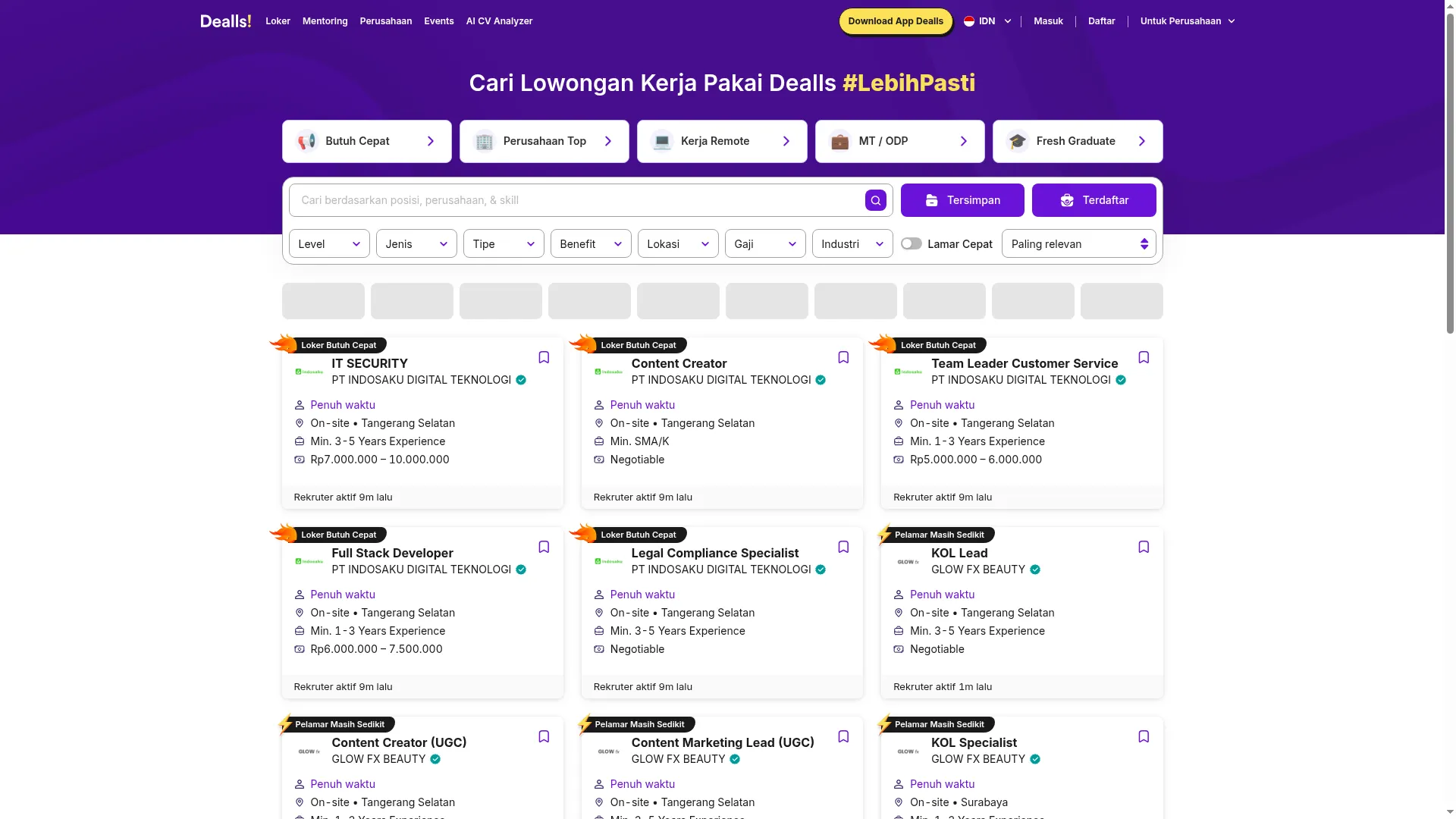Bookmark the Content Creator job at Indosaku
The image size is (1456, 819).
point(843,357)
